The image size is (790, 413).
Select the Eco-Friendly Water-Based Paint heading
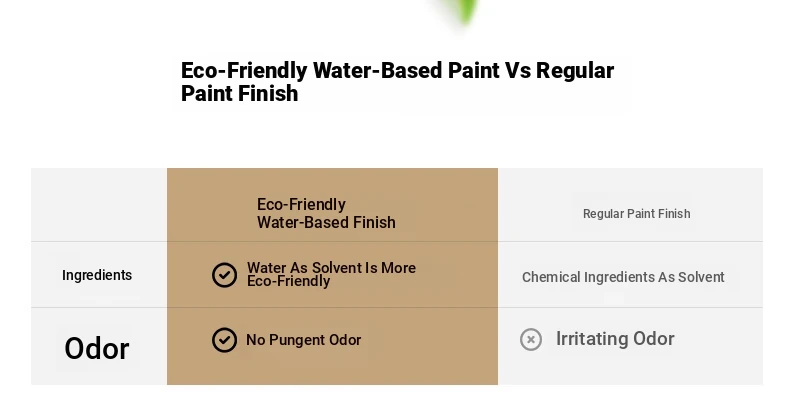tap(397, 82)
